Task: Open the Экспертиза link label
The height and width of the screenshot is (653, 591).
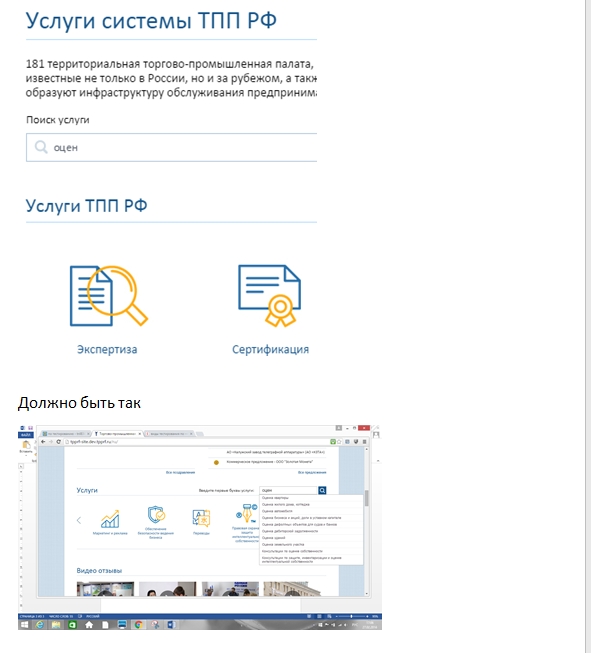Action: (x=107, y=349)
